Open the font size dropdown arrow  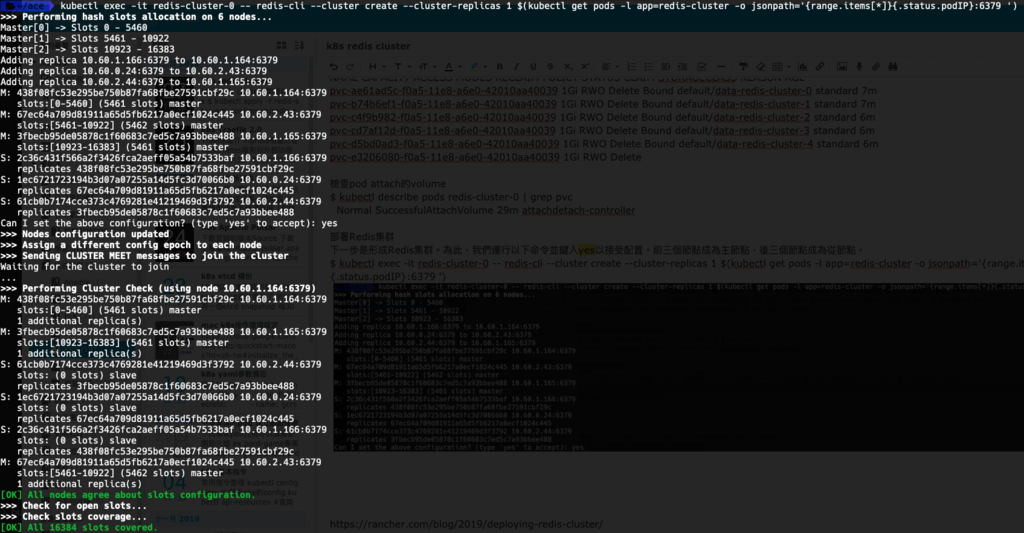click(435, 66)
